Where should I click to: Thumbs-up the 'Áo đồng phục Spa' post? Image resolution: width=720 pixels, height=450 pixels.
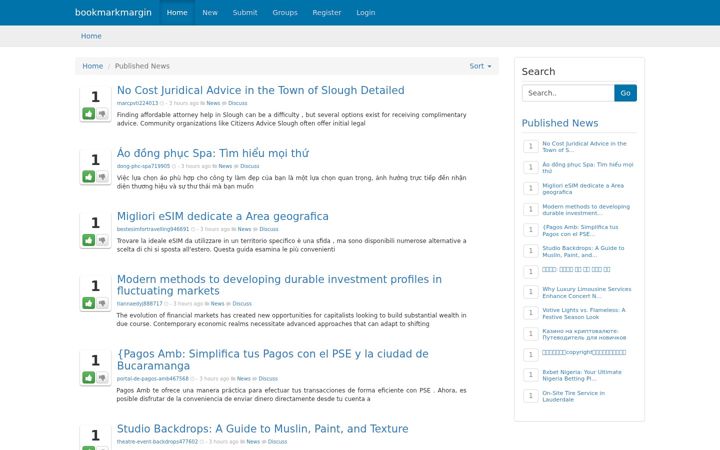tap(89, 176)
